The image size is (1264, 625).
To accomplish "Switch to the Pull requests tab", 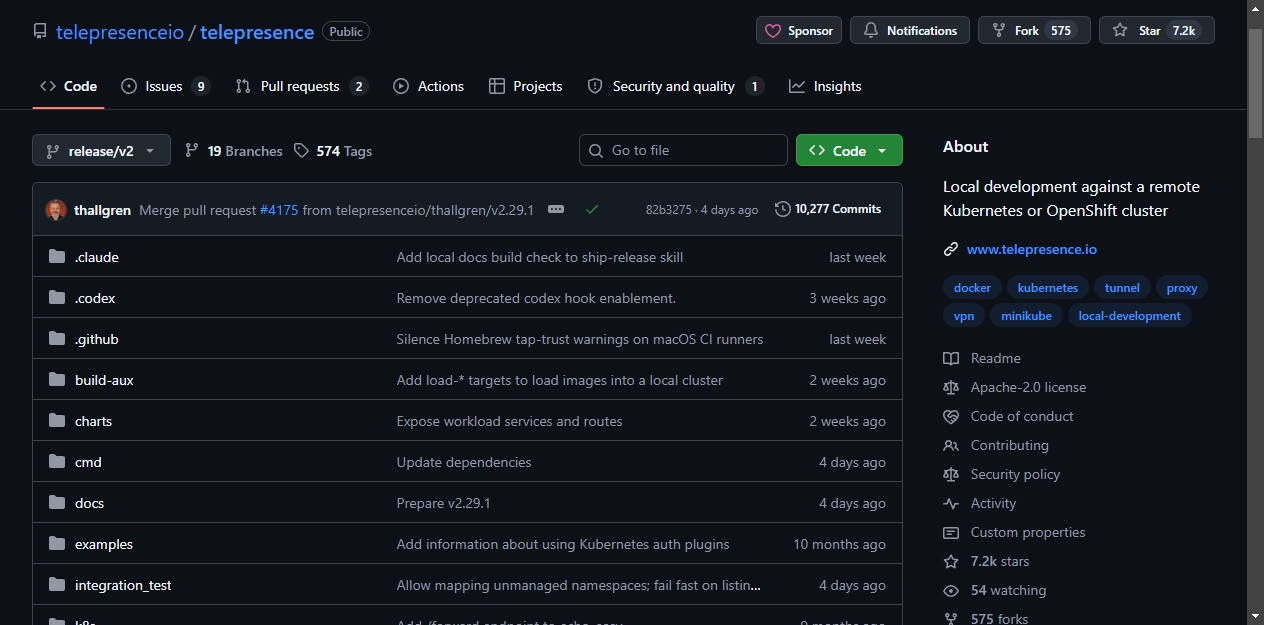I will click(301, 86).
